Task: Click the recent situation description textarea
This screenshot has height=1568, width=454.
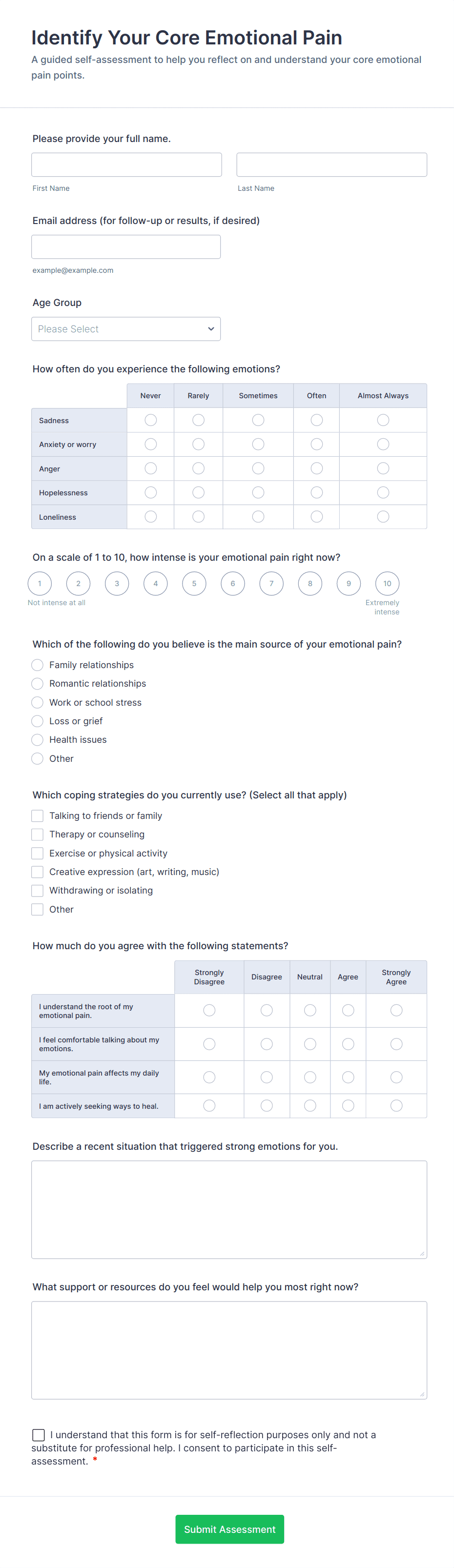Action: pos(229,1208)
